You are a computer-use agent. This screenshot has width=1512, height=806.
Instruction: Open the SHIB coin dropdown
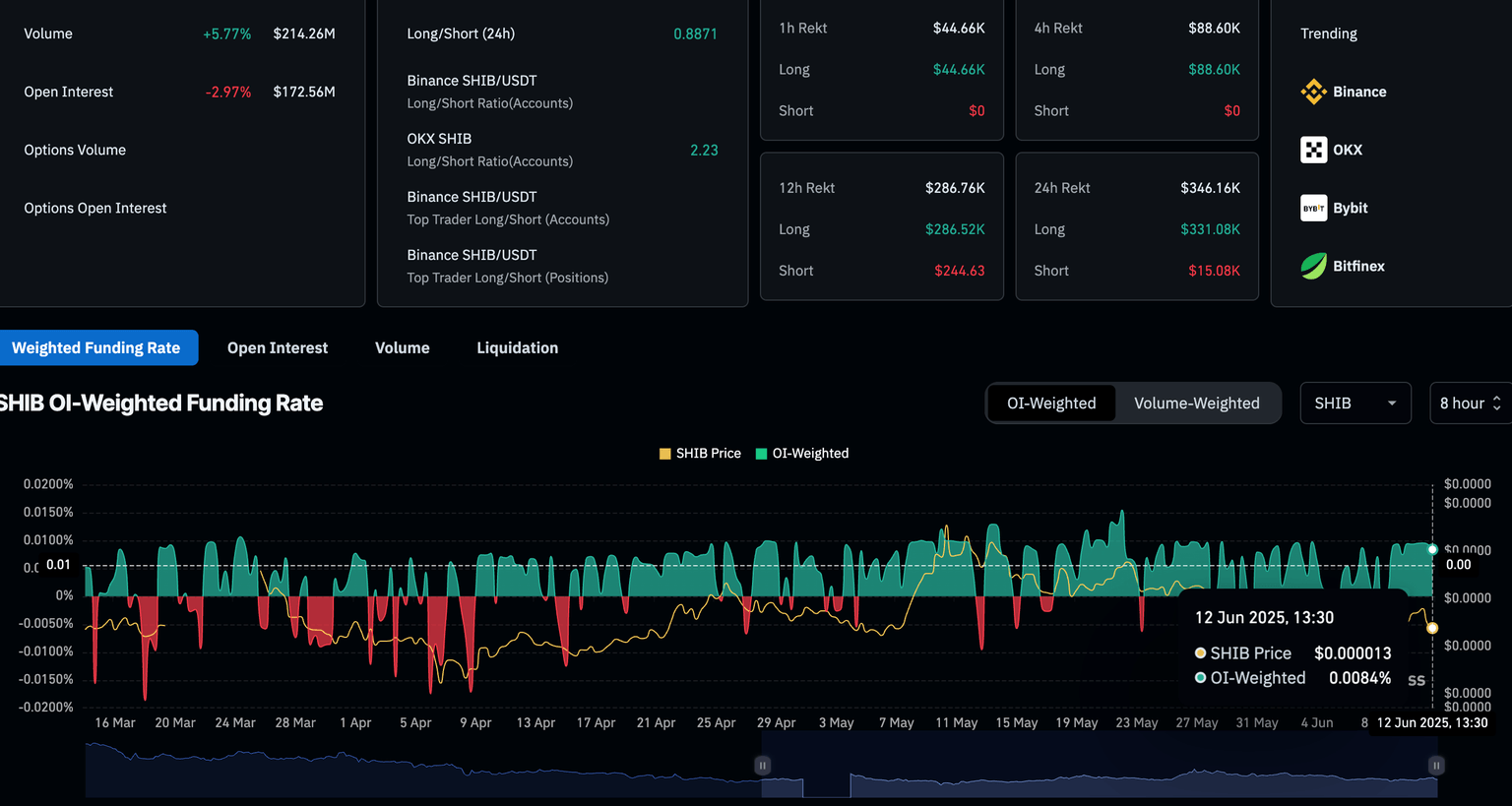coord(1354,403)
